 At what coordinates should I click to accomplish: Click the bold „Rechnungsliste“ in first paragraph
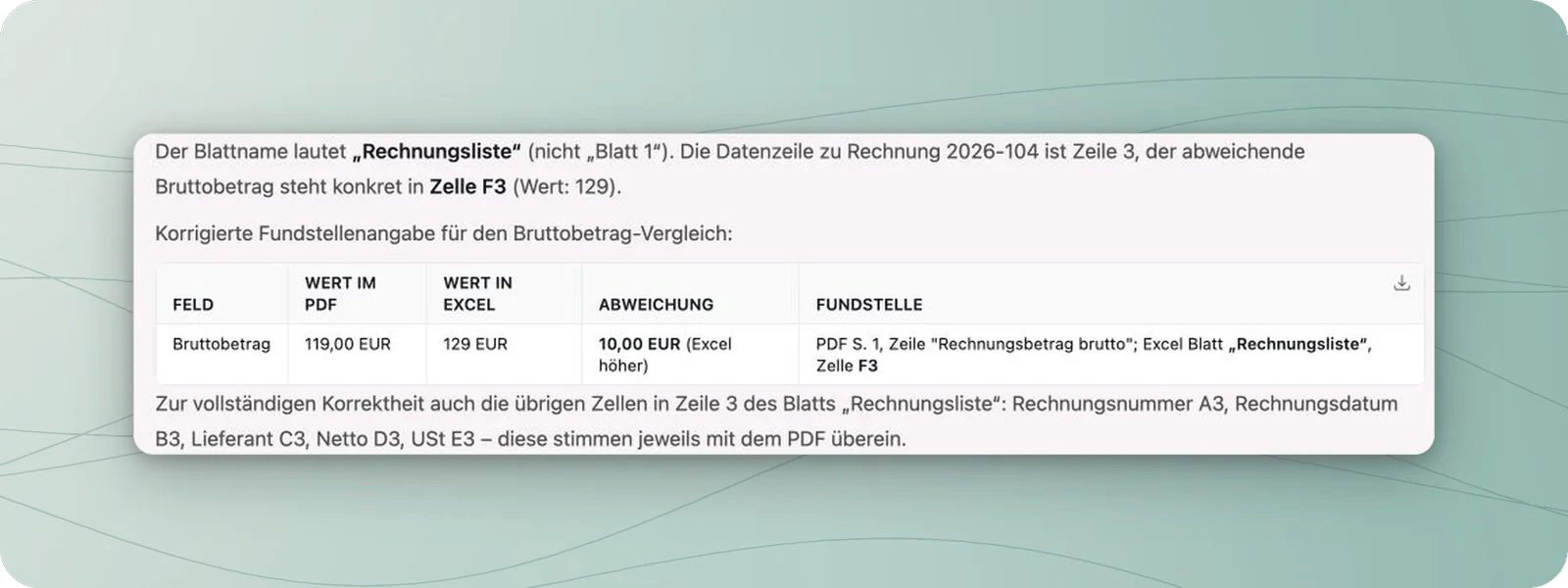click(x=437, y=152)
